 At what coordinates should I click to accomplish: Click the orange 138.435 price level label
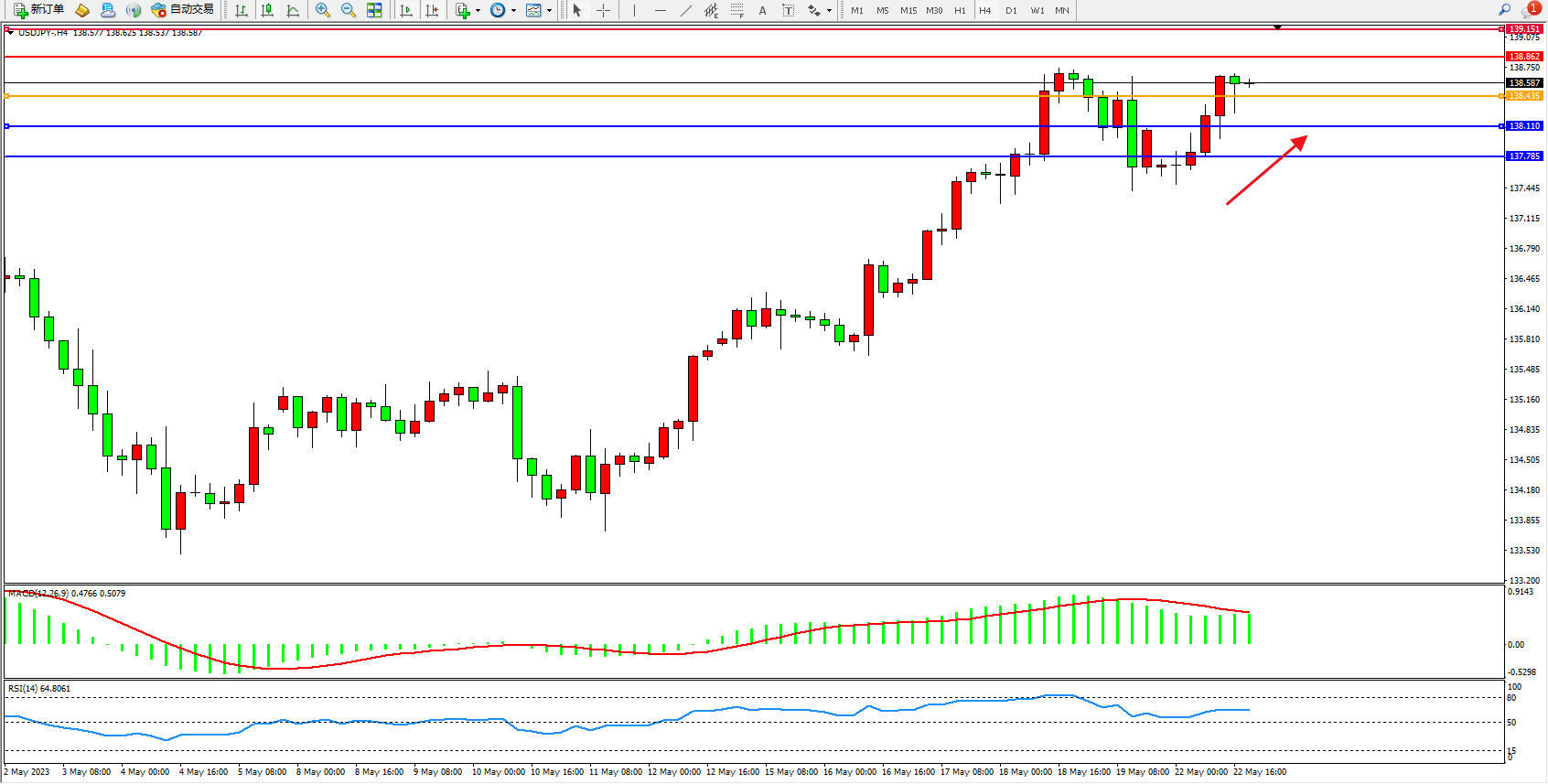tap(1524, 96)
